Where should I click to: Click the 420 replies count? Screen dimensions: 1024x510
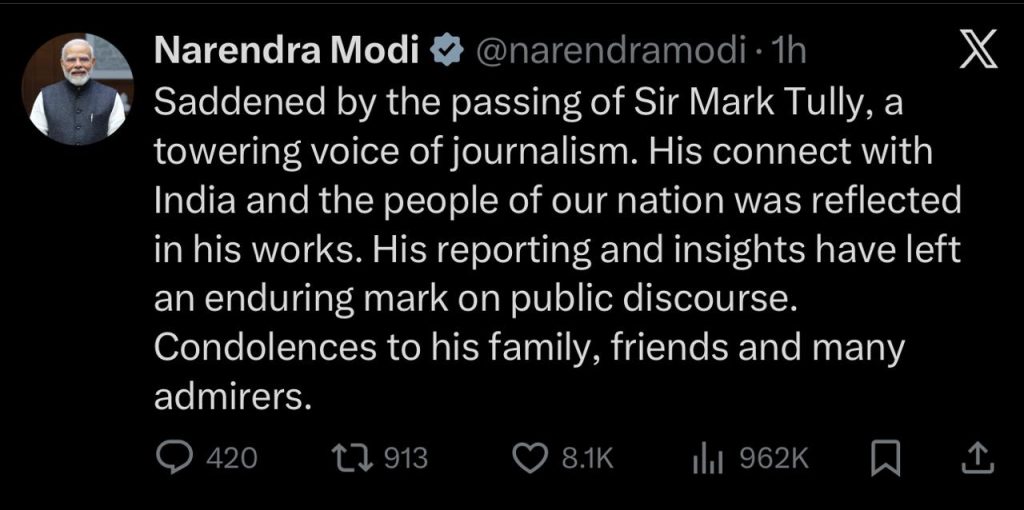pos(230,459)
